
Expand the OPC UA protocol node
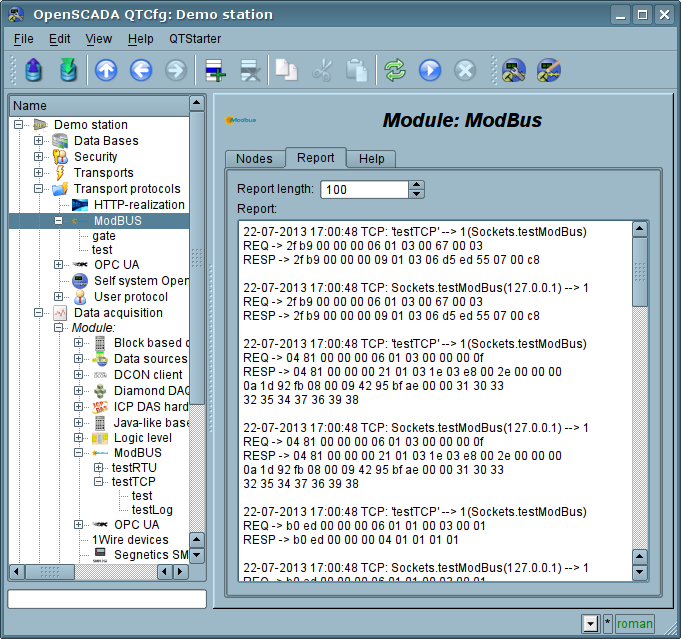59,265
